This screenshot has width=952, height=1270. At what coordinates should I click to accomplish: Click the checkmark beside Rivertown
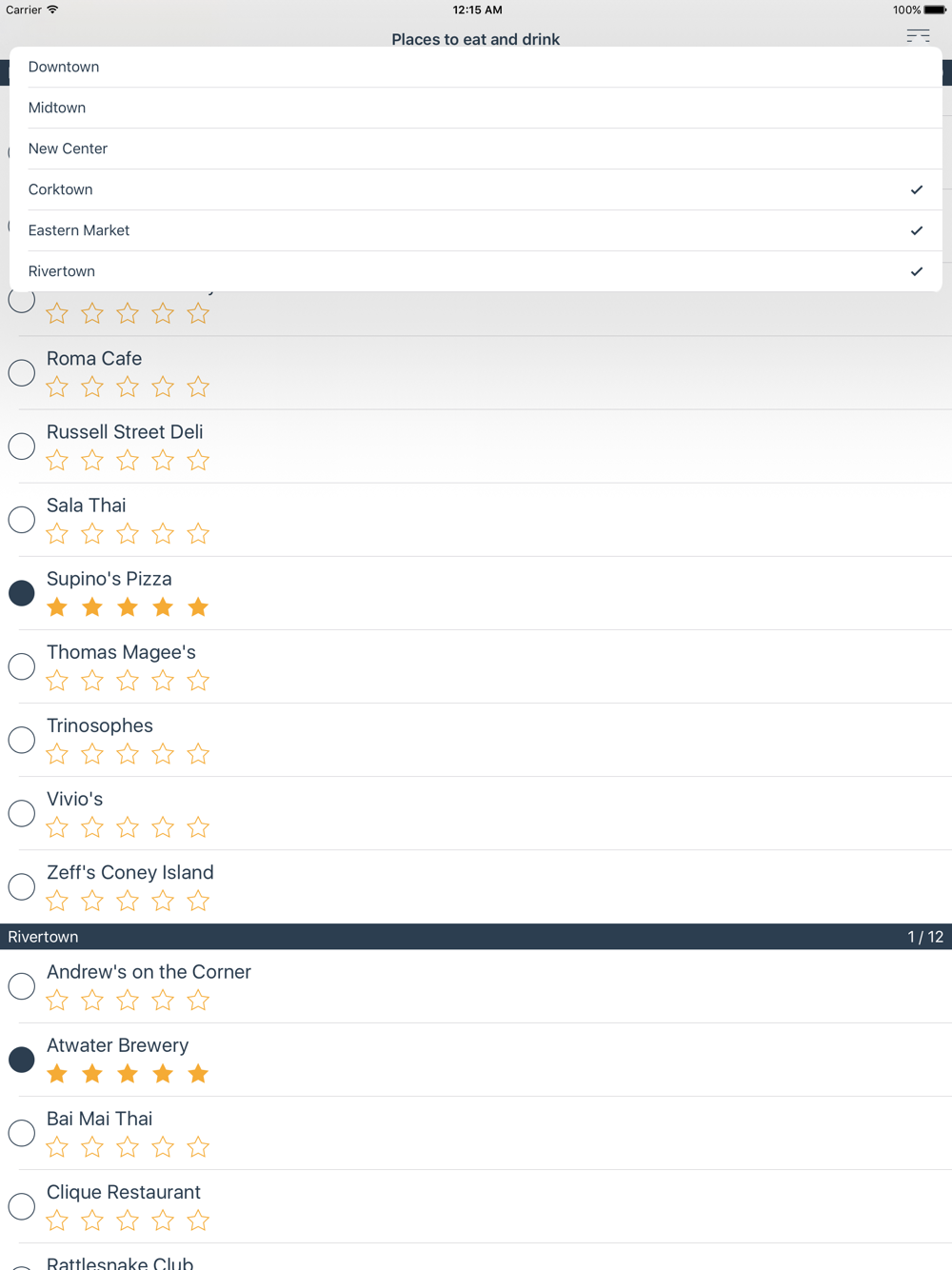pos(917,271)
